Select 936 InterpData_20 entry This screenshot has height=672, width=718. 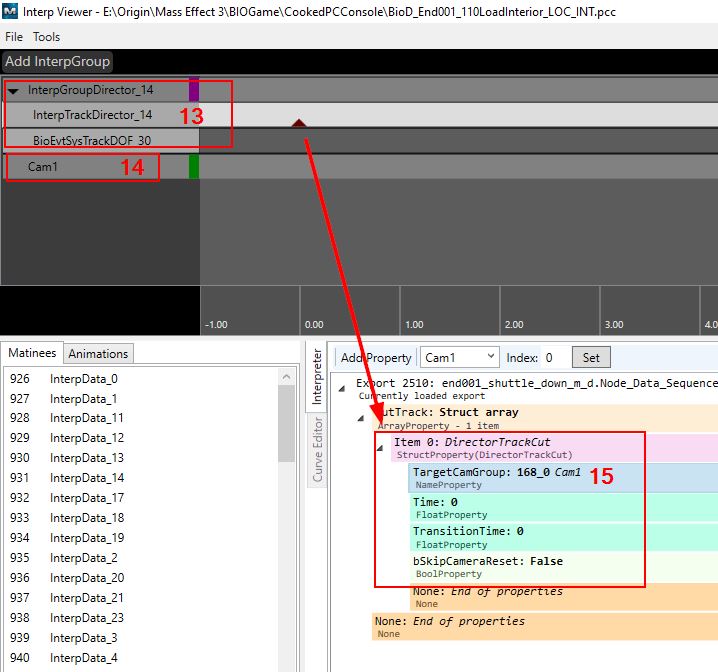(140, 578)
